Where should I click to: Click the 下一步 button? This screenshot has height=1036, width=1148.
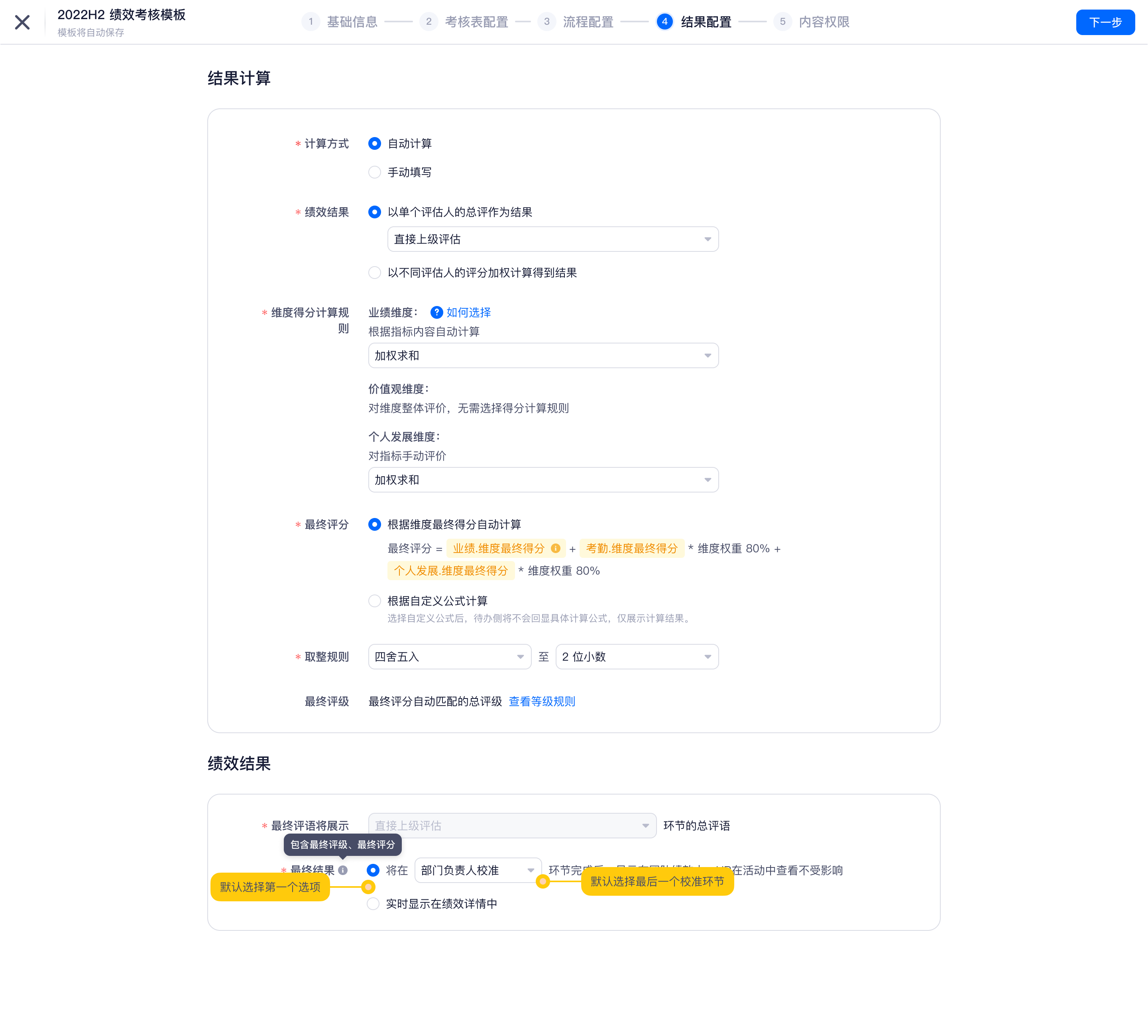[1105, 22]
